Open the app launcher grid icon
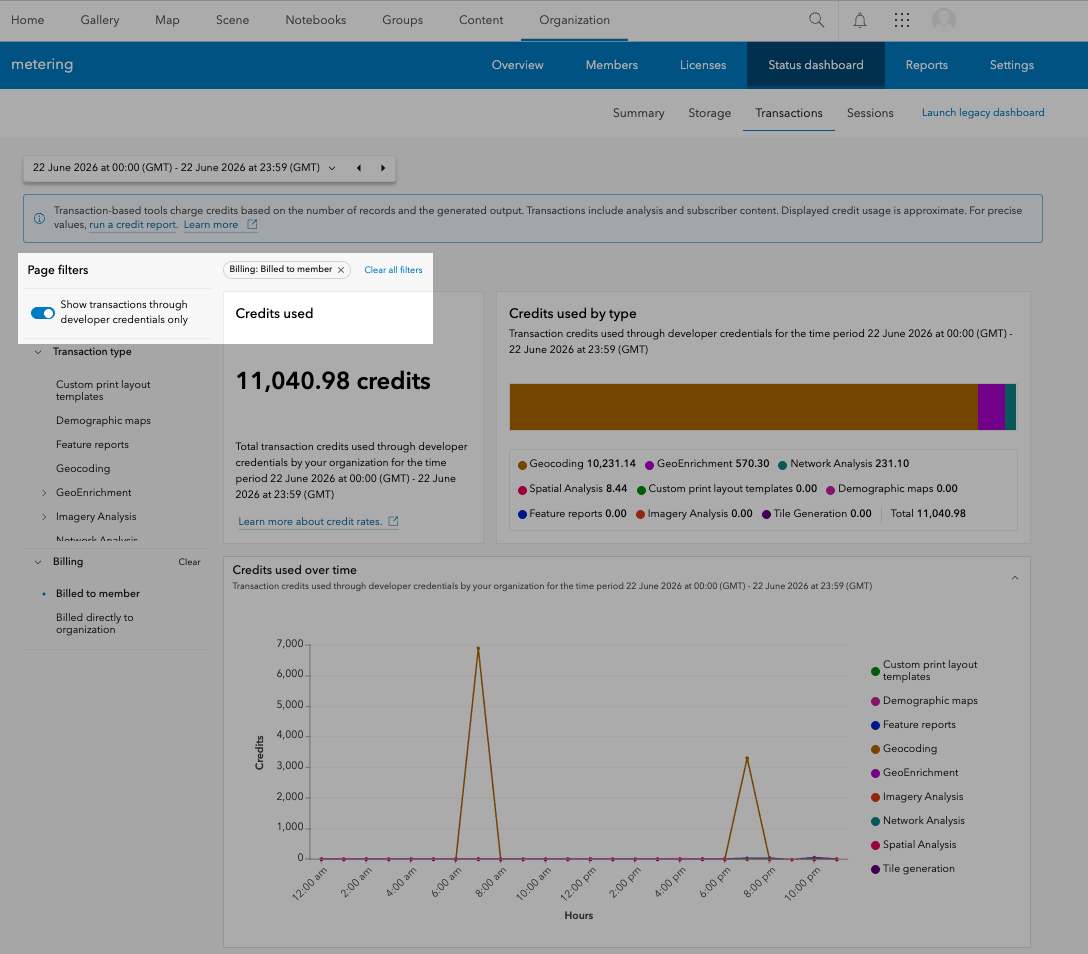 (x=901, y=20)
